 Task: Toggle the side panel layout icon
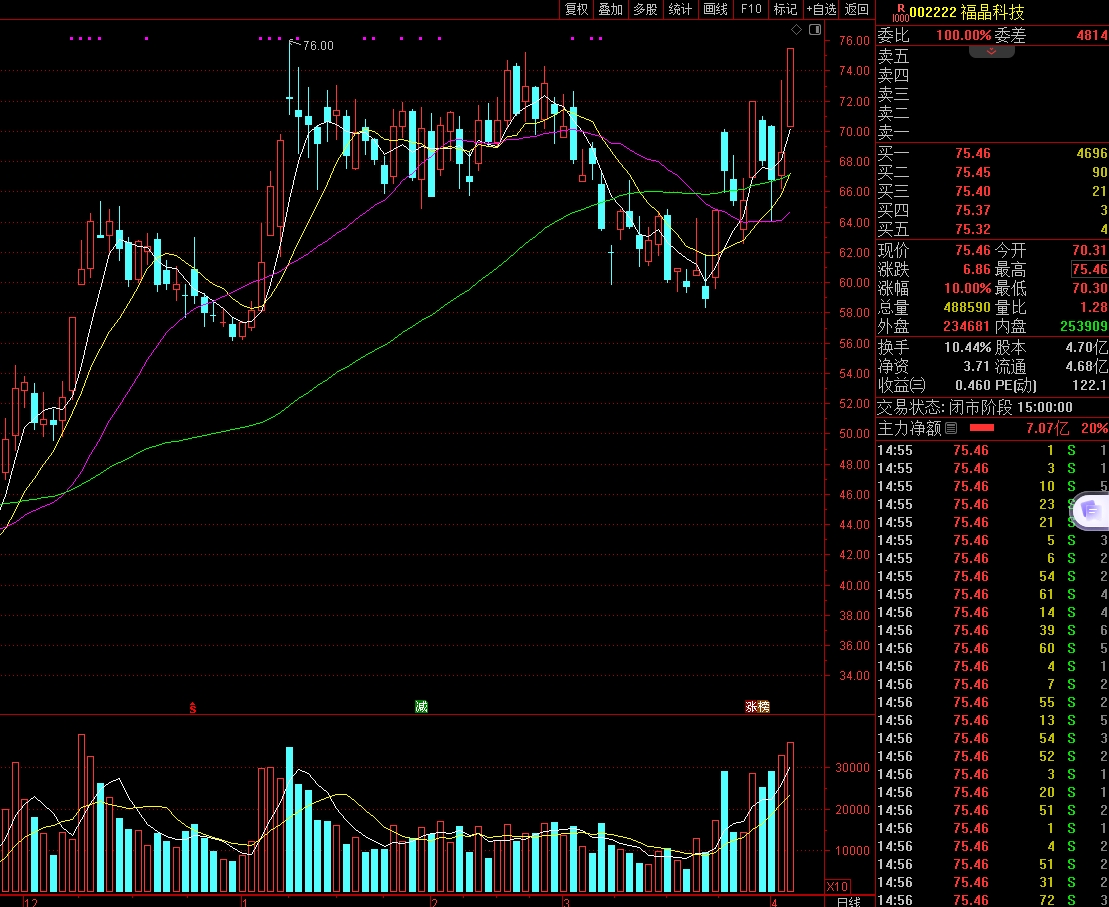point(815,30)
